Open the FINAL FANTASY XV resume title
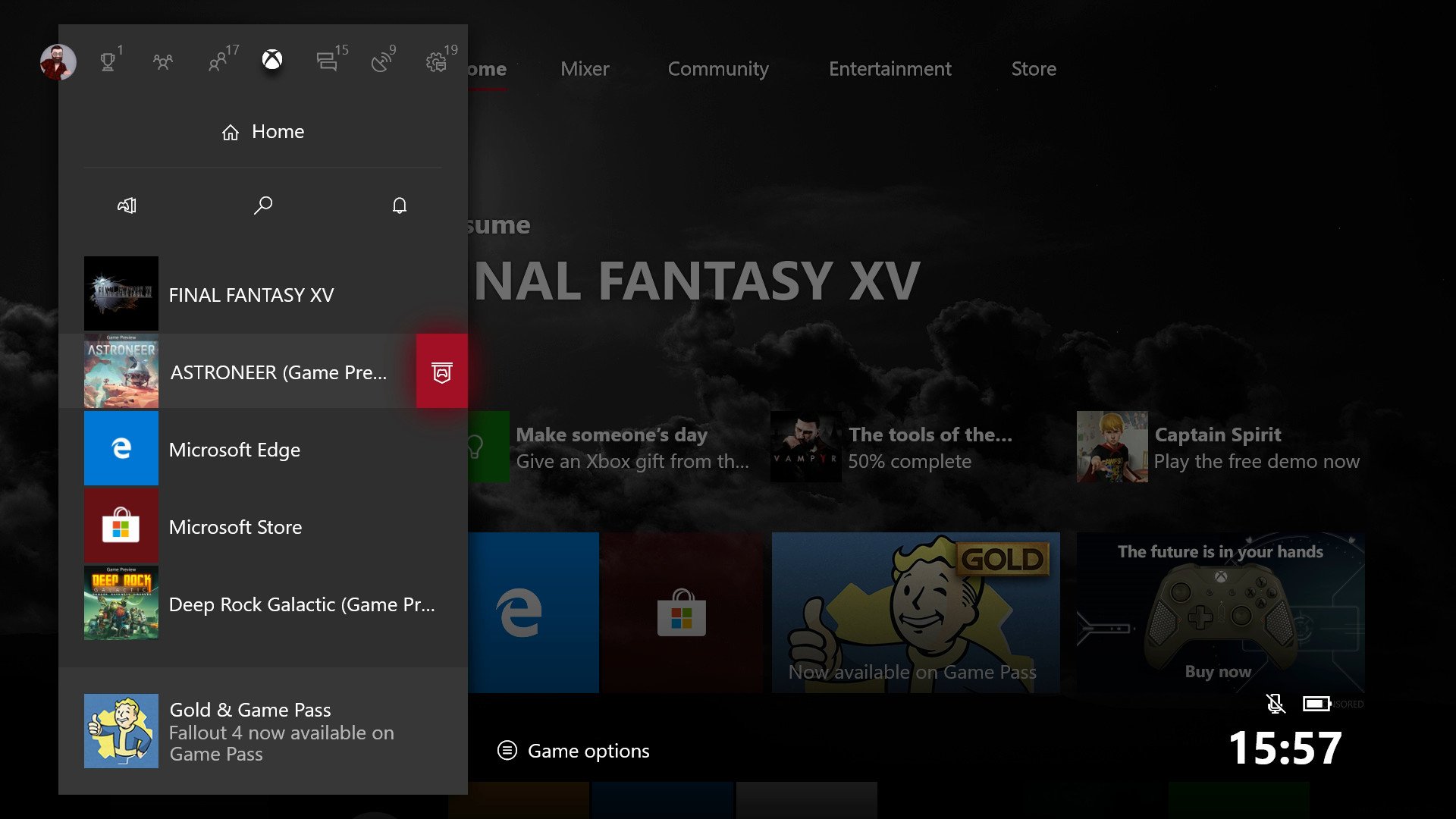The height and width of the screenshot is (819, 1456). point(695,281)
